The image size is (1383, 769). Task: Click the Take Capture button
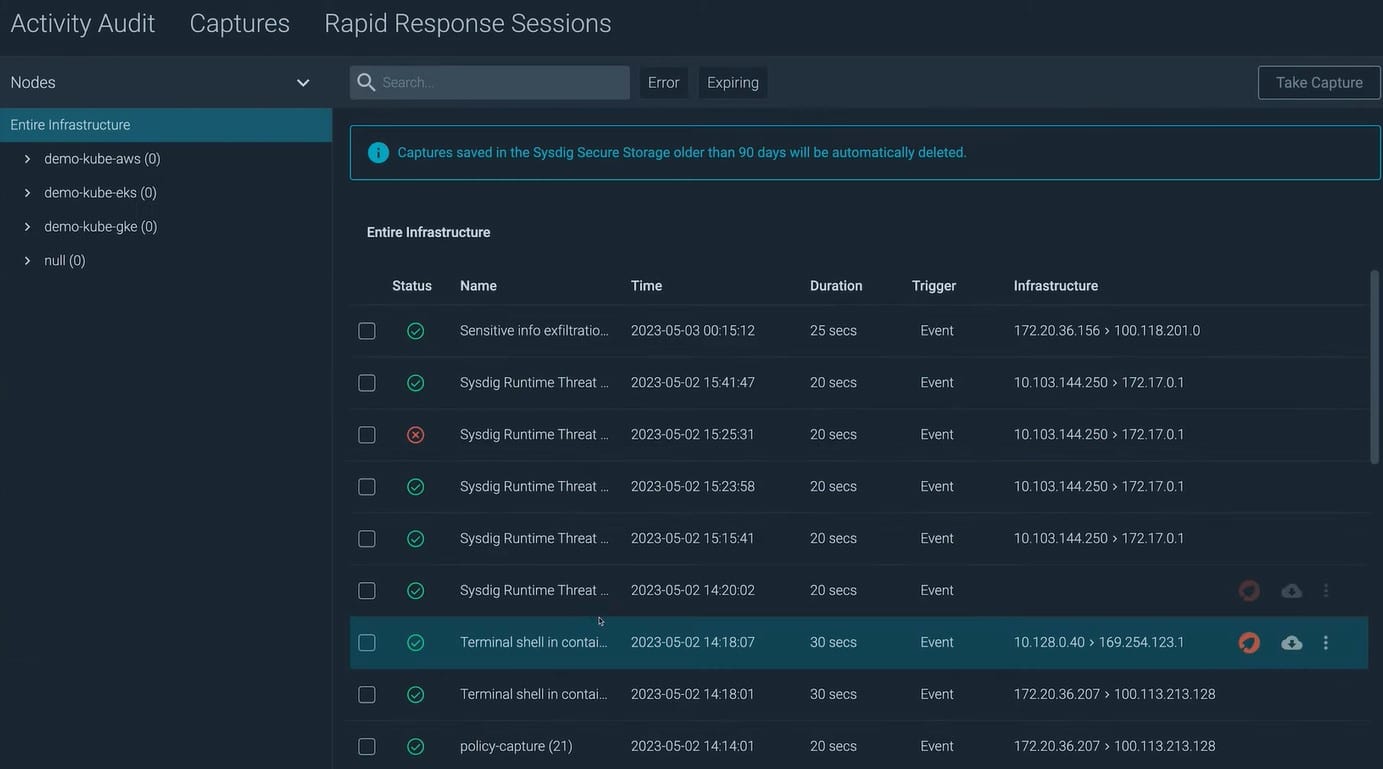(1319, 82)
